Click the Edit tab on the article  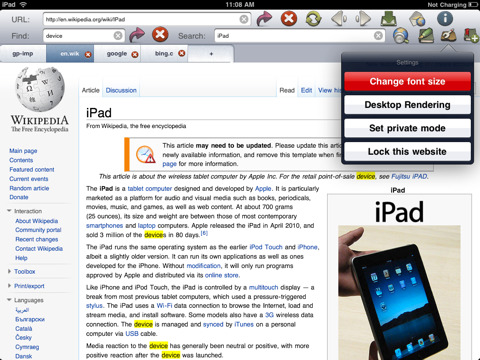(306, 90)
